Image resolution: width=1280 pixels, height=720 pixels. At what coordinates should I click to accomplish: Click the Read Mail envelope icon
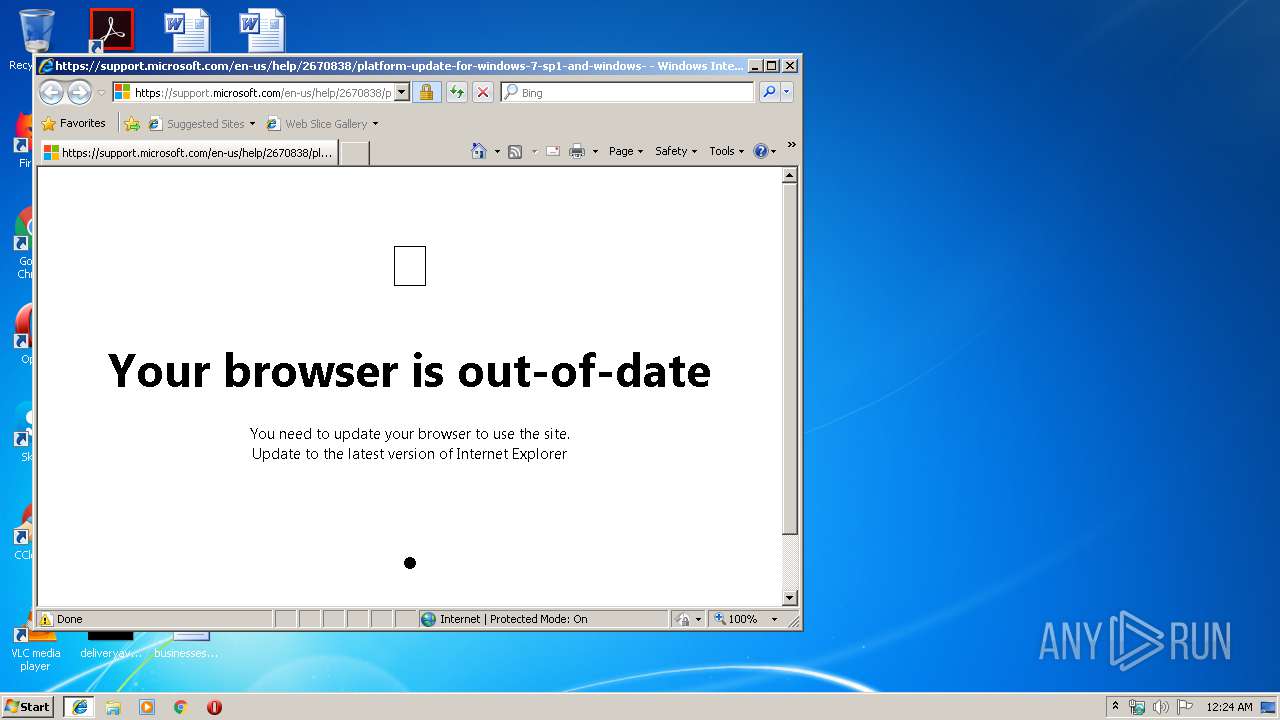coord(553,151)
